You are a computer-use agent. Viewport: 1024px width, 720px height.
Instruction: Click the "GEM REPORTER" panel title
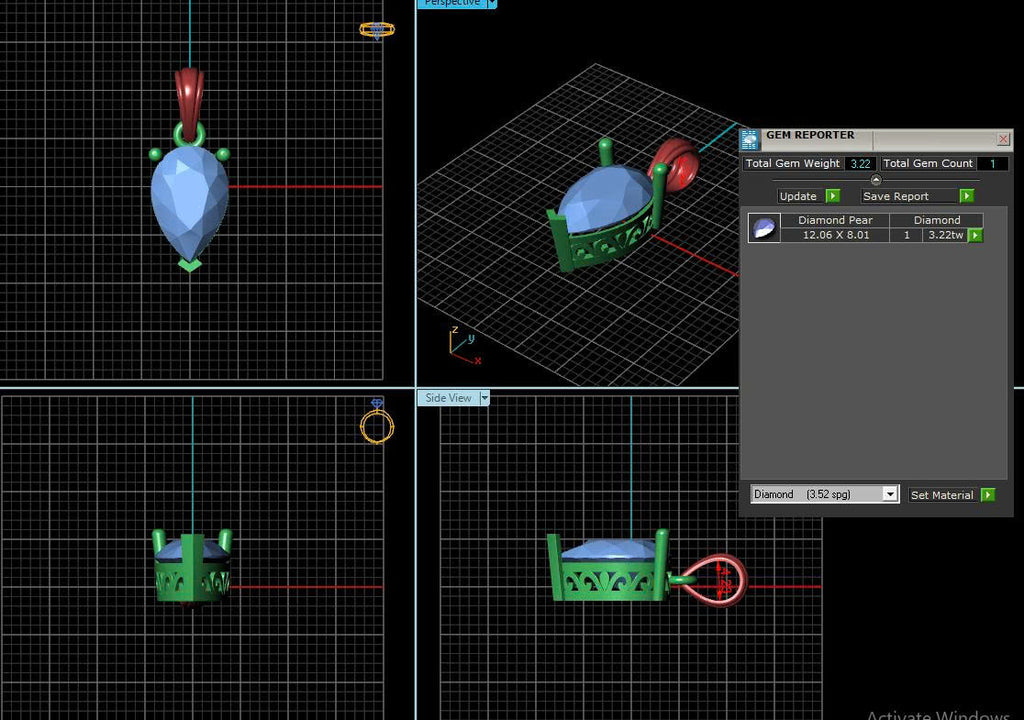pyautogui.click(x=810, y=135)
